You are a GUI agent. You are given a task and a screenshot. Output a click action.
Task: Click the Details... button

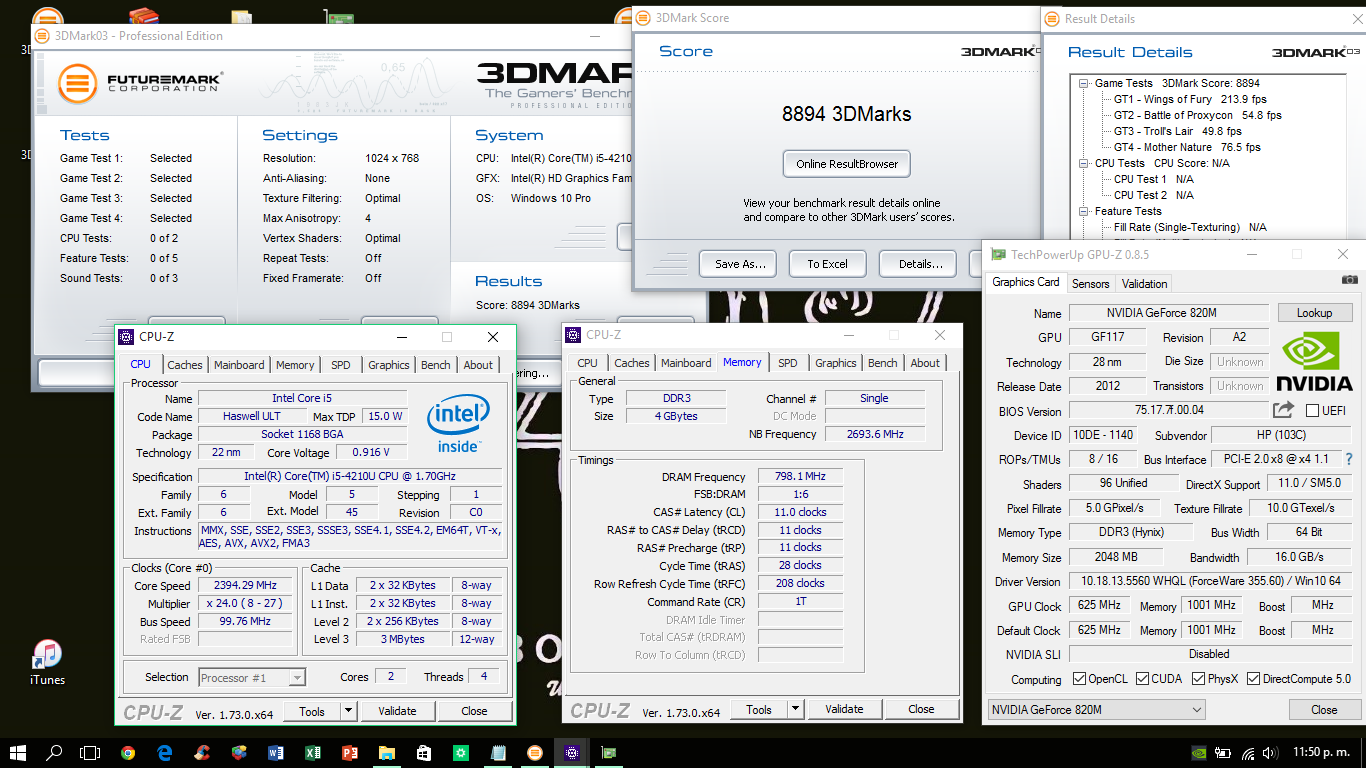coord(920,264)
